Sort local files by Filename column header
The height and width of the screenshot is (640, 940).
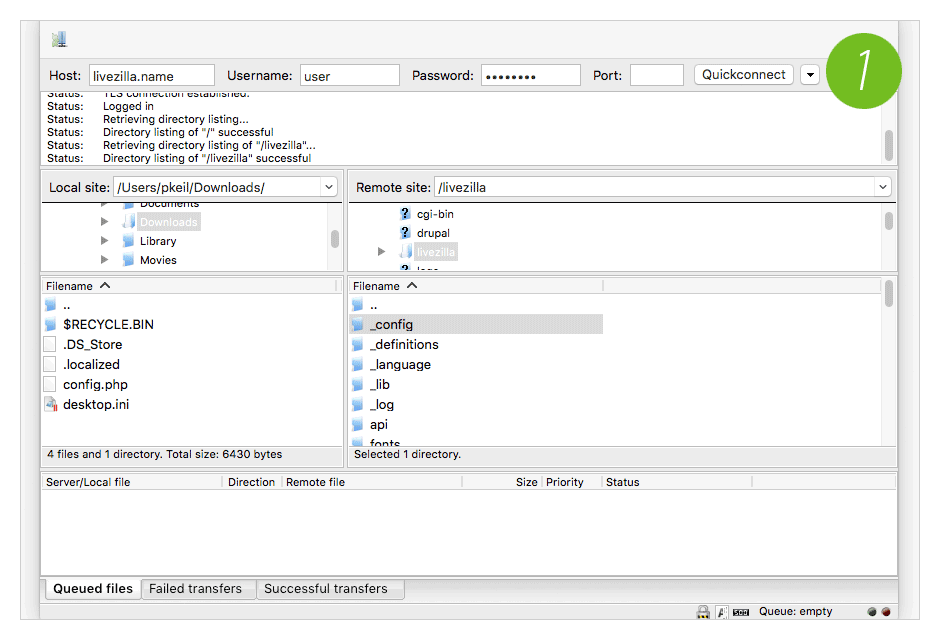pos(189,286)
